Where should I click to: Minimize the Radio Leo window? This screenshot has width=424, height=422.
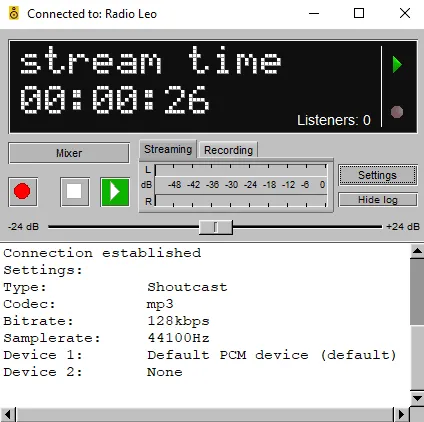tap(314, 14)
